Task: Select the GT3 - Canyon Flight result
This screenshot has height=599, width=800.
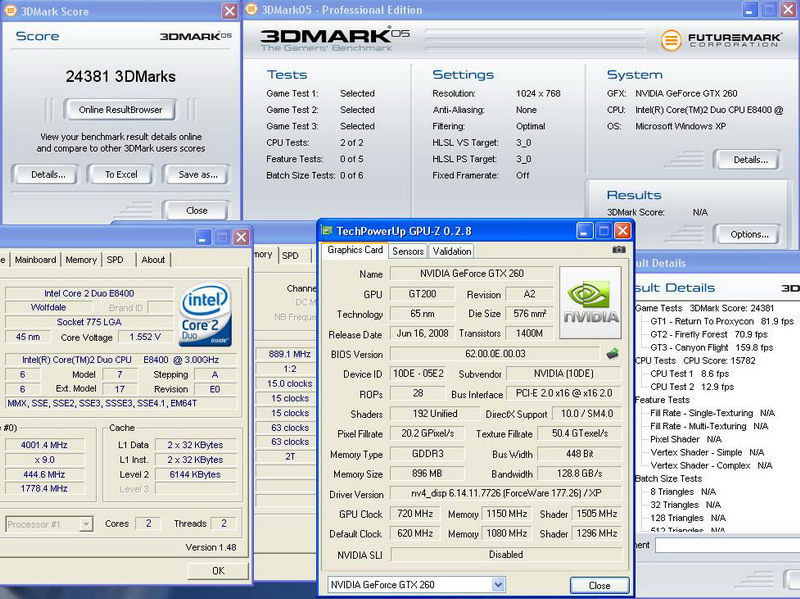Action: tap(711, 347)
